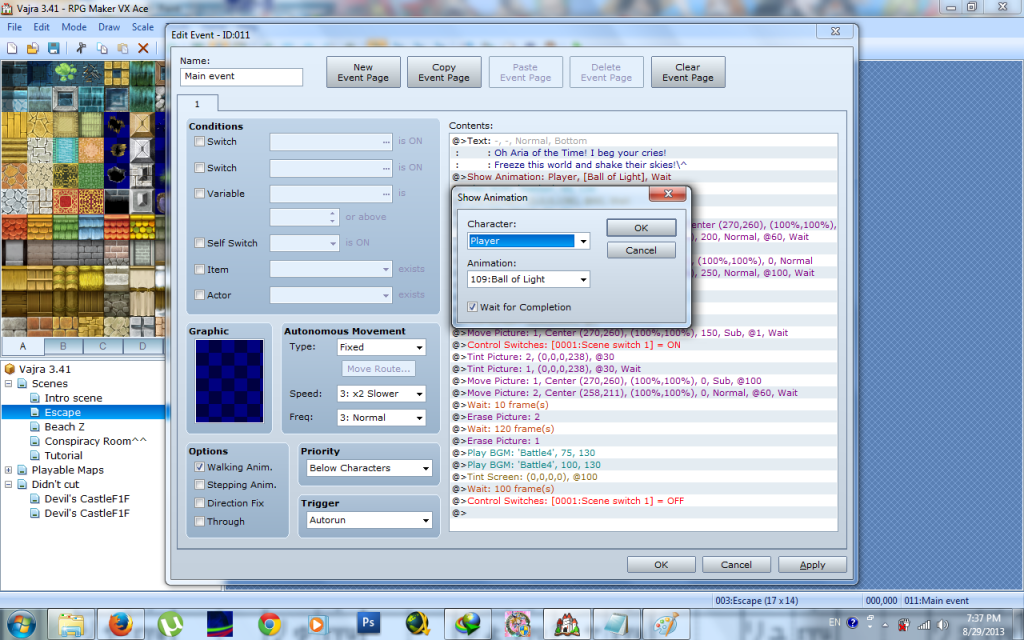Check the Item condition checkbox
This screenshot has width=1024, height=640.
pos(200,269)
